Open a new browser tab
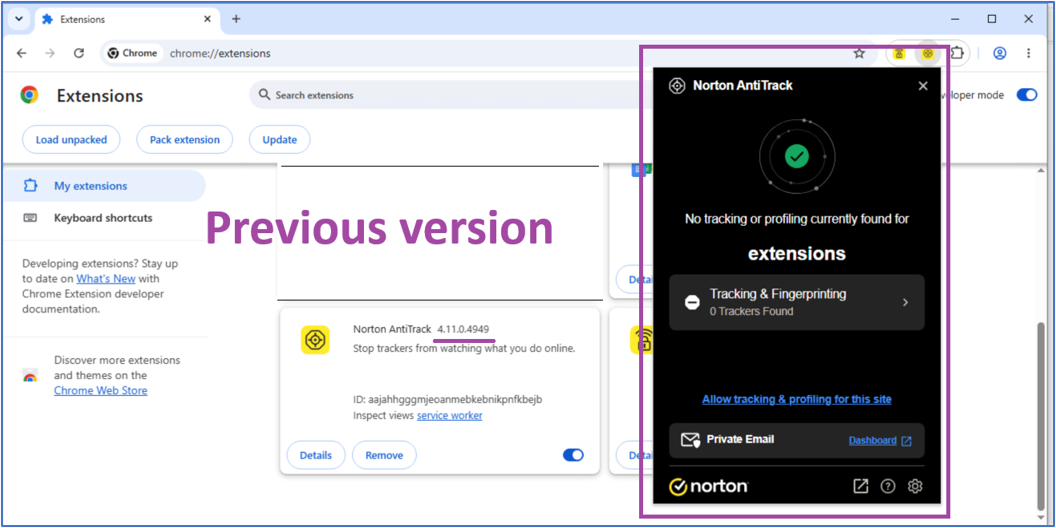The image size is (1056, 528). [236, 19]
